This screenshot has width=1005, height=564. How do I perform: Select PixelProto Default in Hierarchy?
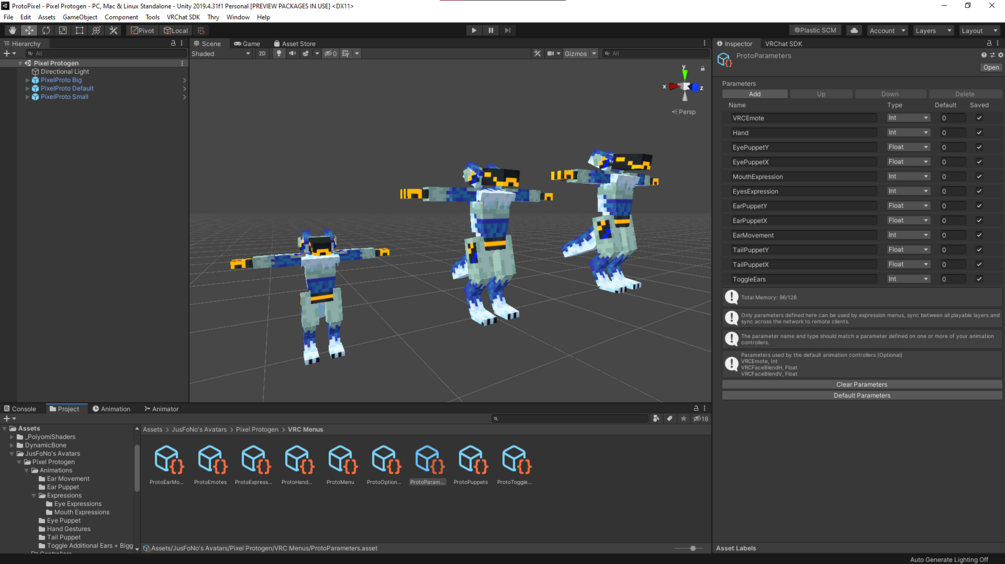tap(67, 88)
